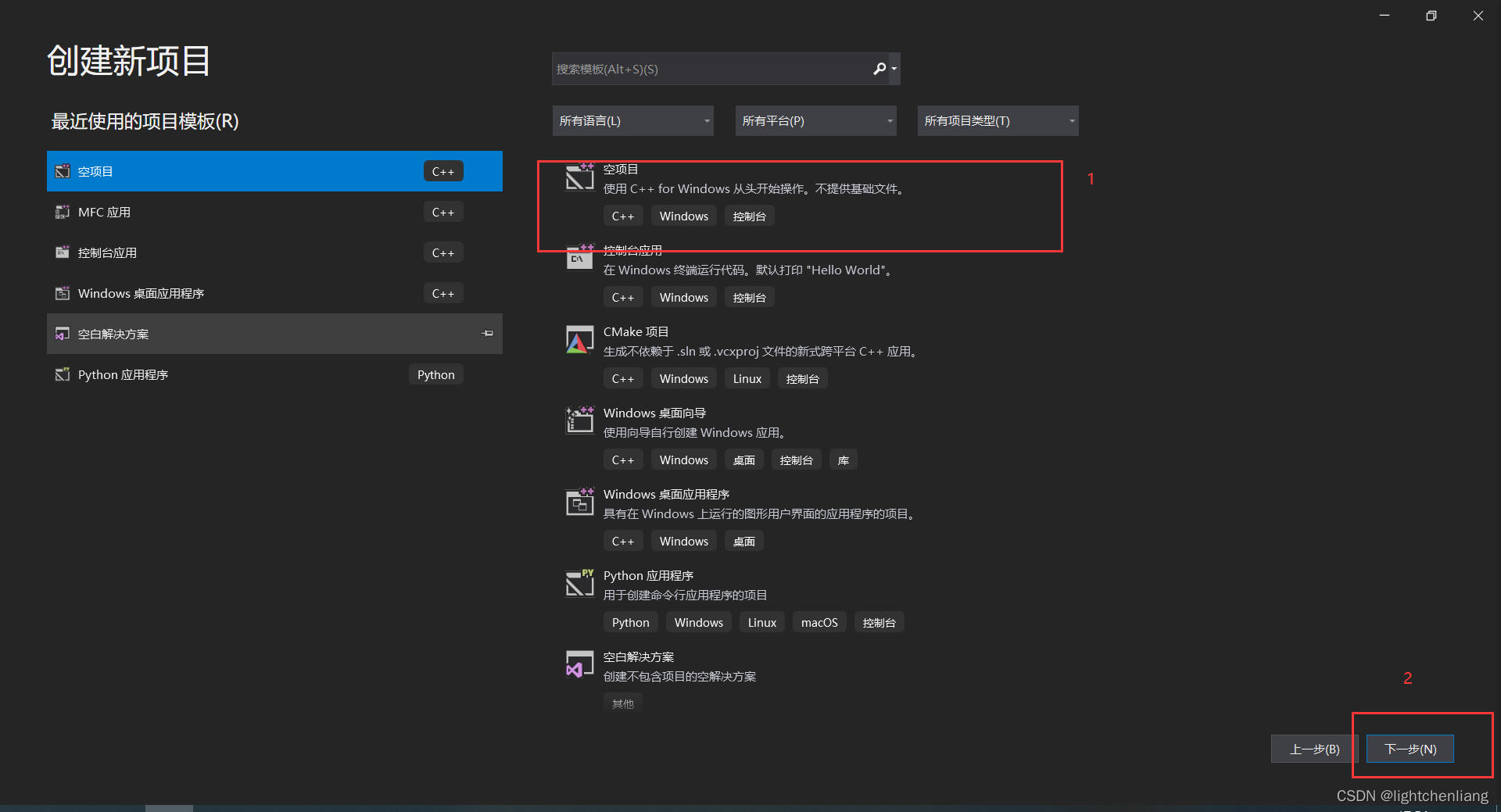
Task: Open the 所有语言 language filter
Action: tap(633, 121)
